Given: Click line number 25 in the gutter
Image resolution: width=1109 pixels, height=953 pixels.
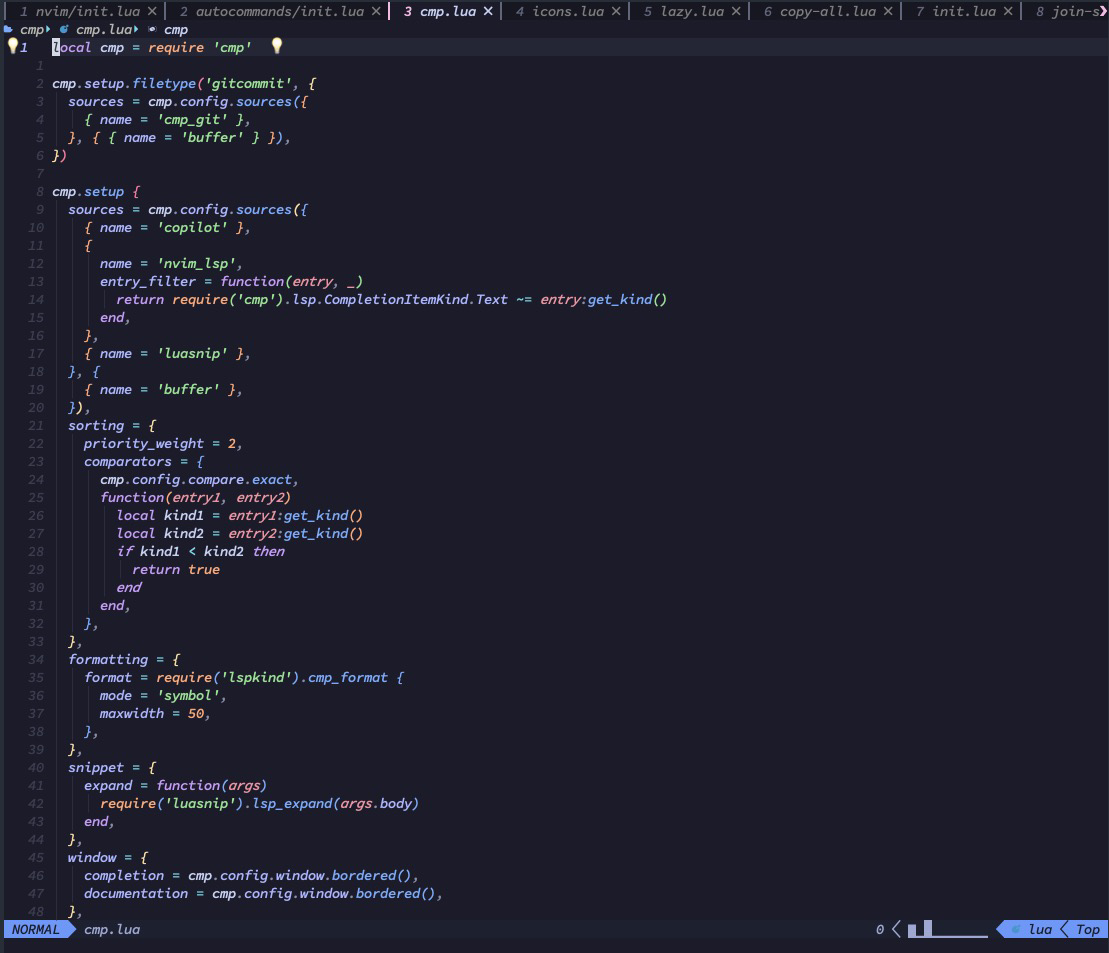Looking at the screenshot, I should [x=35, y=497].
